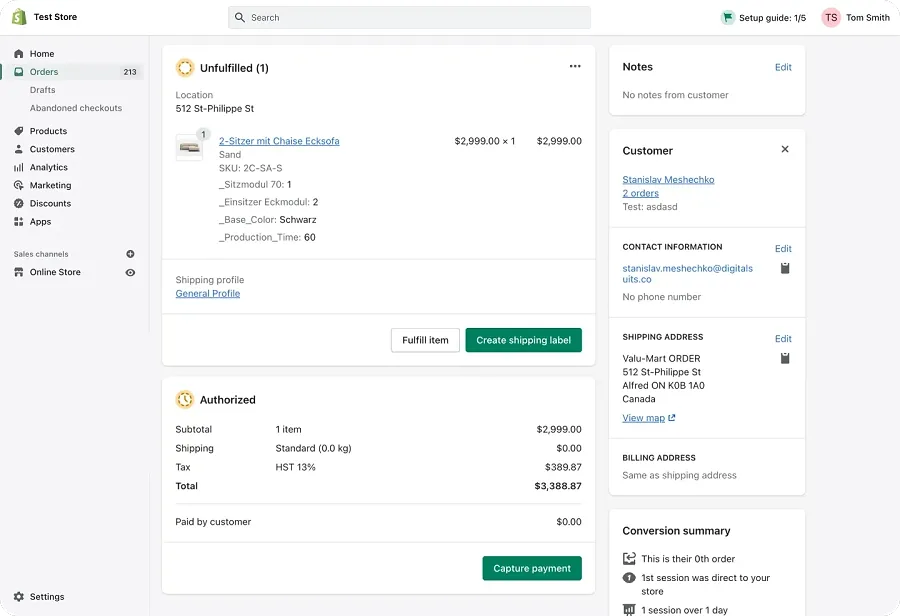Open Drafts under Orders
Screen dimensions: 900x616
coord(42,90)
